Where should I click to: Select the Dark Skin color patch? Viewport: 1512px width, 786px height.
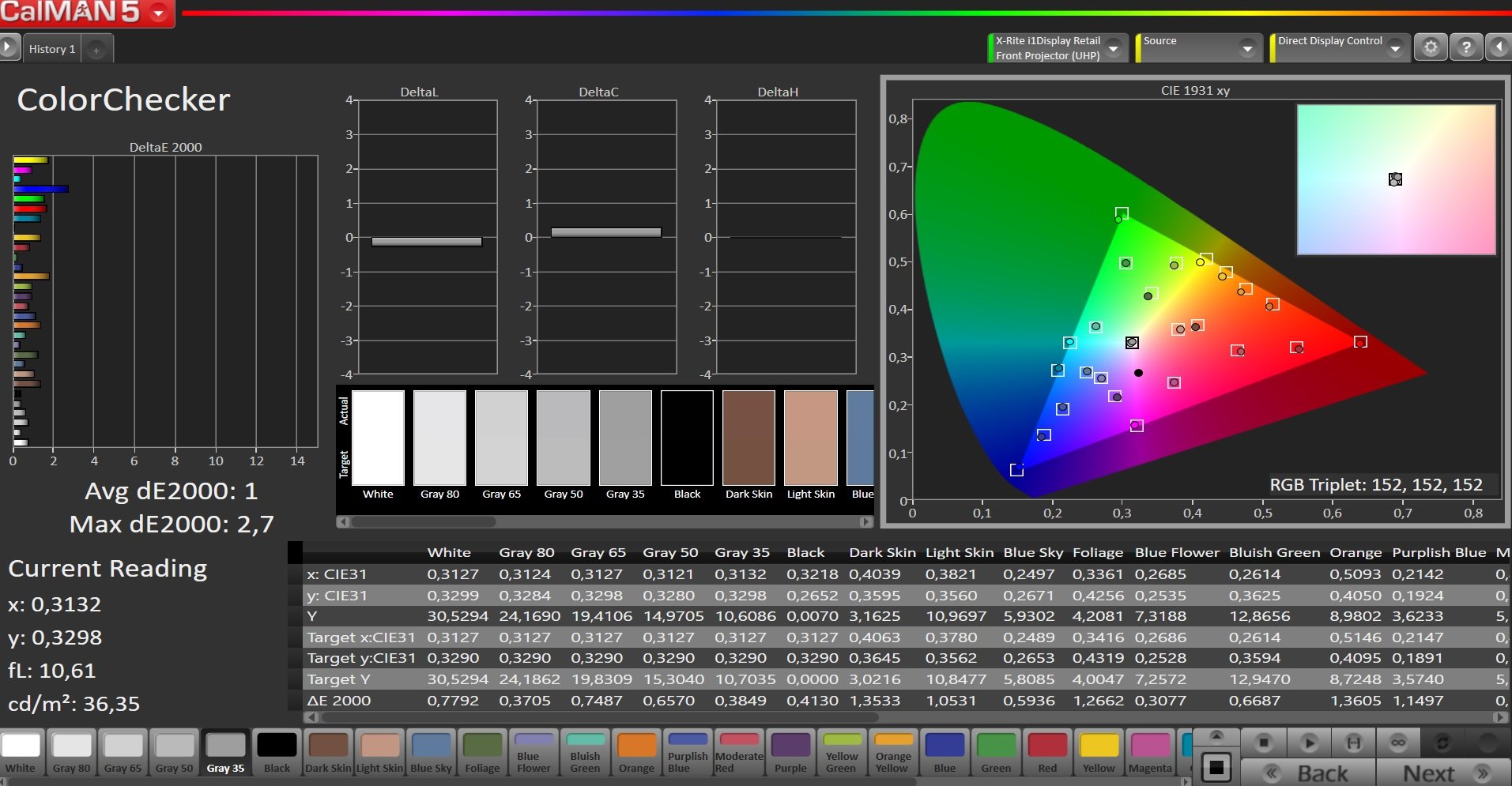pos(328,752)
